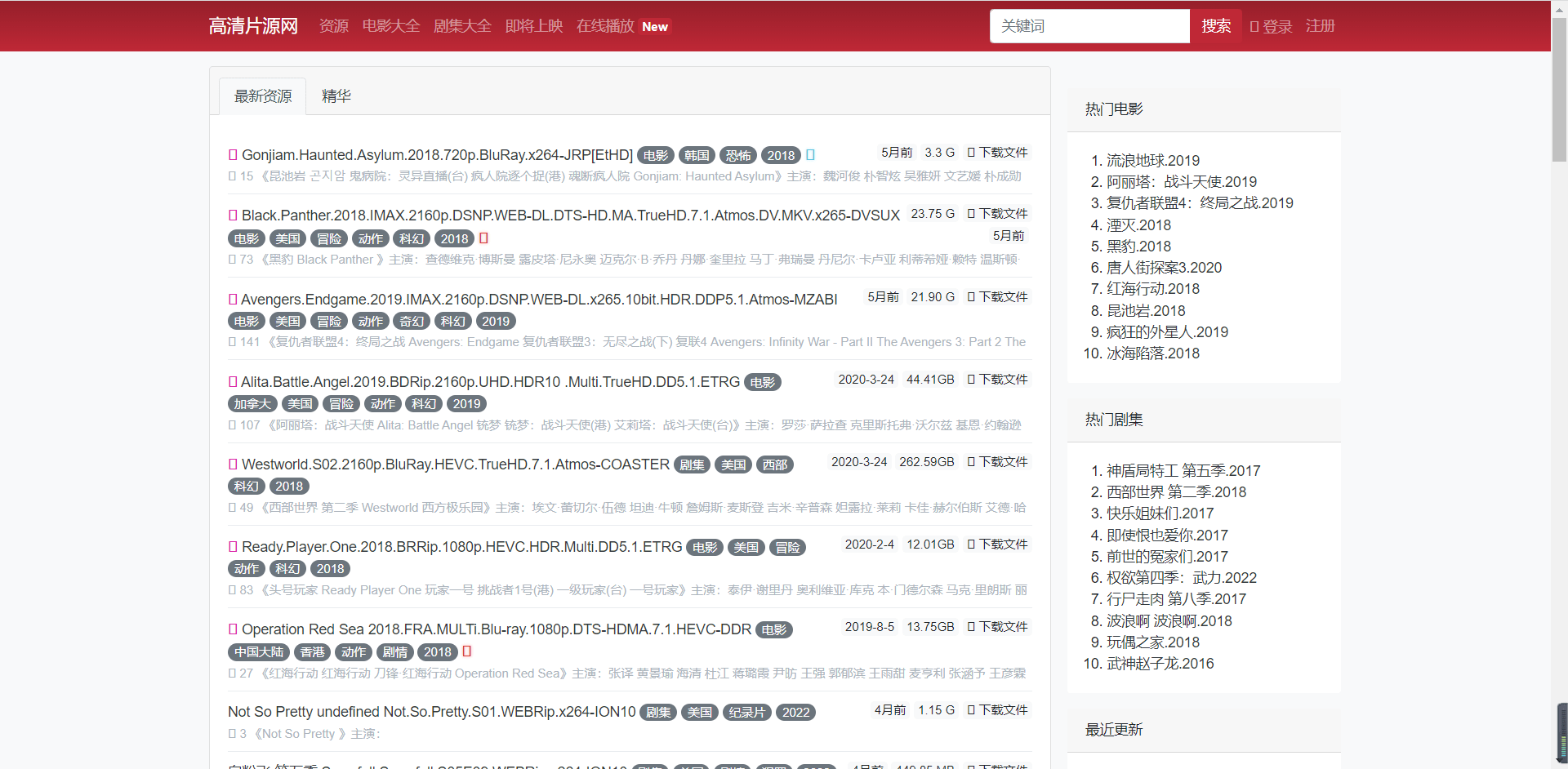
Task: Open 复仇者联盟4：终局之战.2019 in hot movies
Action: click(x=1200, y=203)
